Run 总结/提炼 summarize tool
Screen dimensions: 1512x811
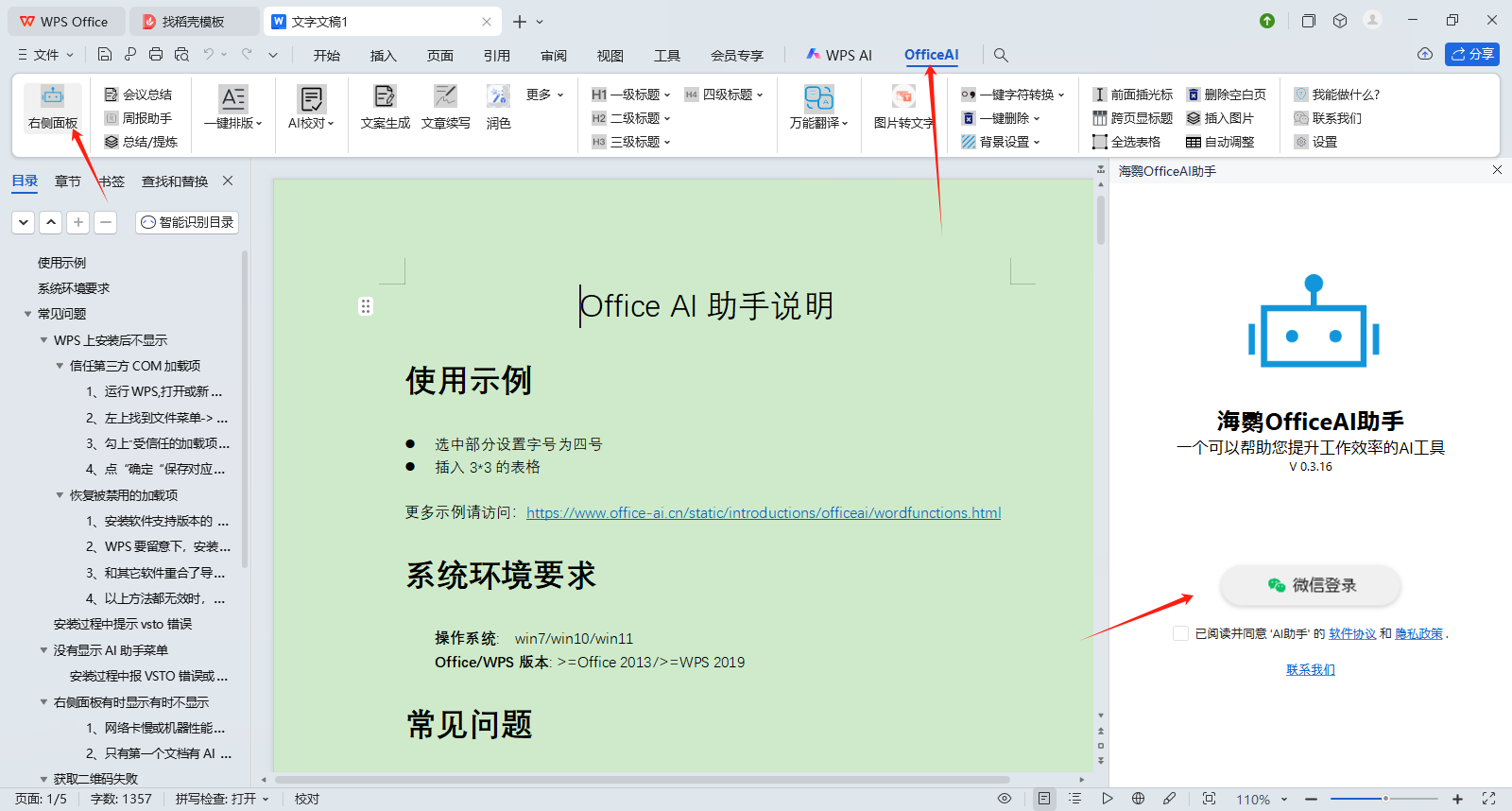[x=140, y=142]
